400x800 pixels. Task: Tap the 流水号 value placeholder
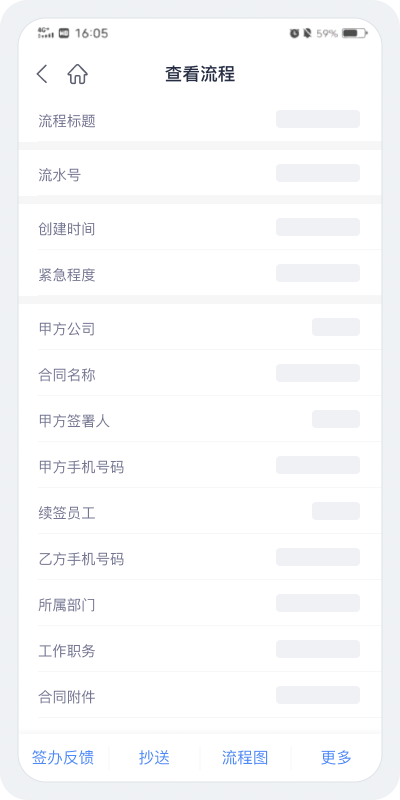pyautogui.click(x=318, y=173)
